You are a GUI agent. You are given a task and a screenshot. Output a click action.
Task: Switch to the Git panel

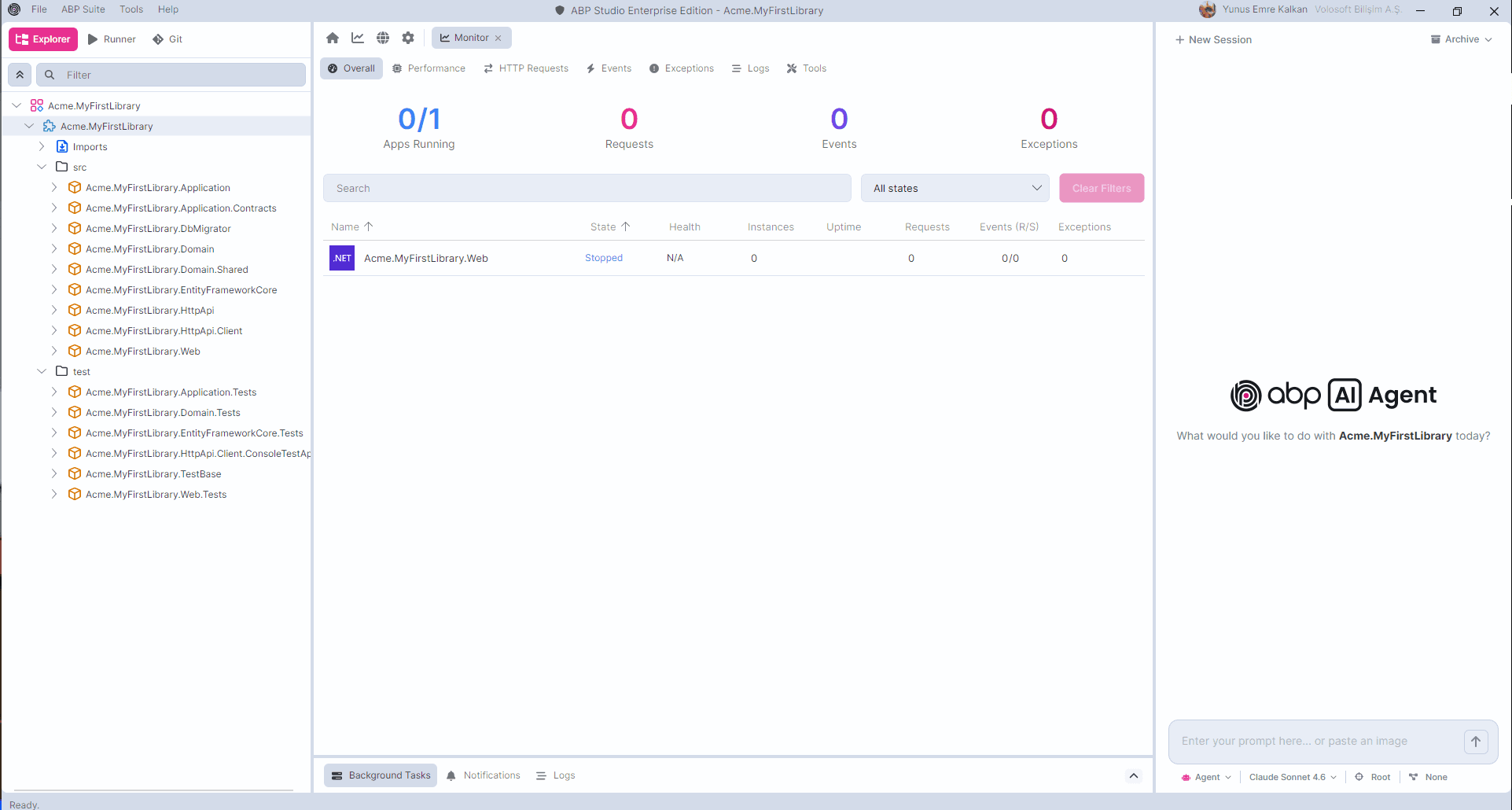[167, 39]
